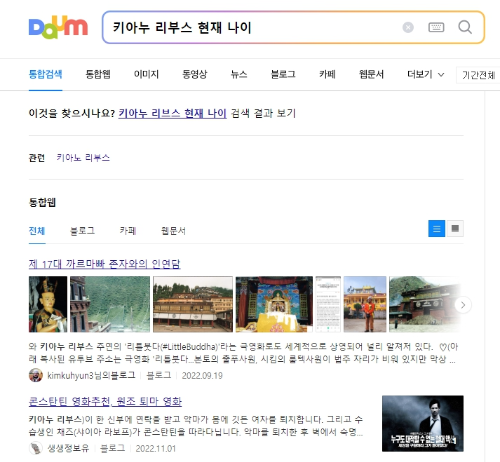
Task: Open related search 키아노 리부스
Action: click(83, 158)
